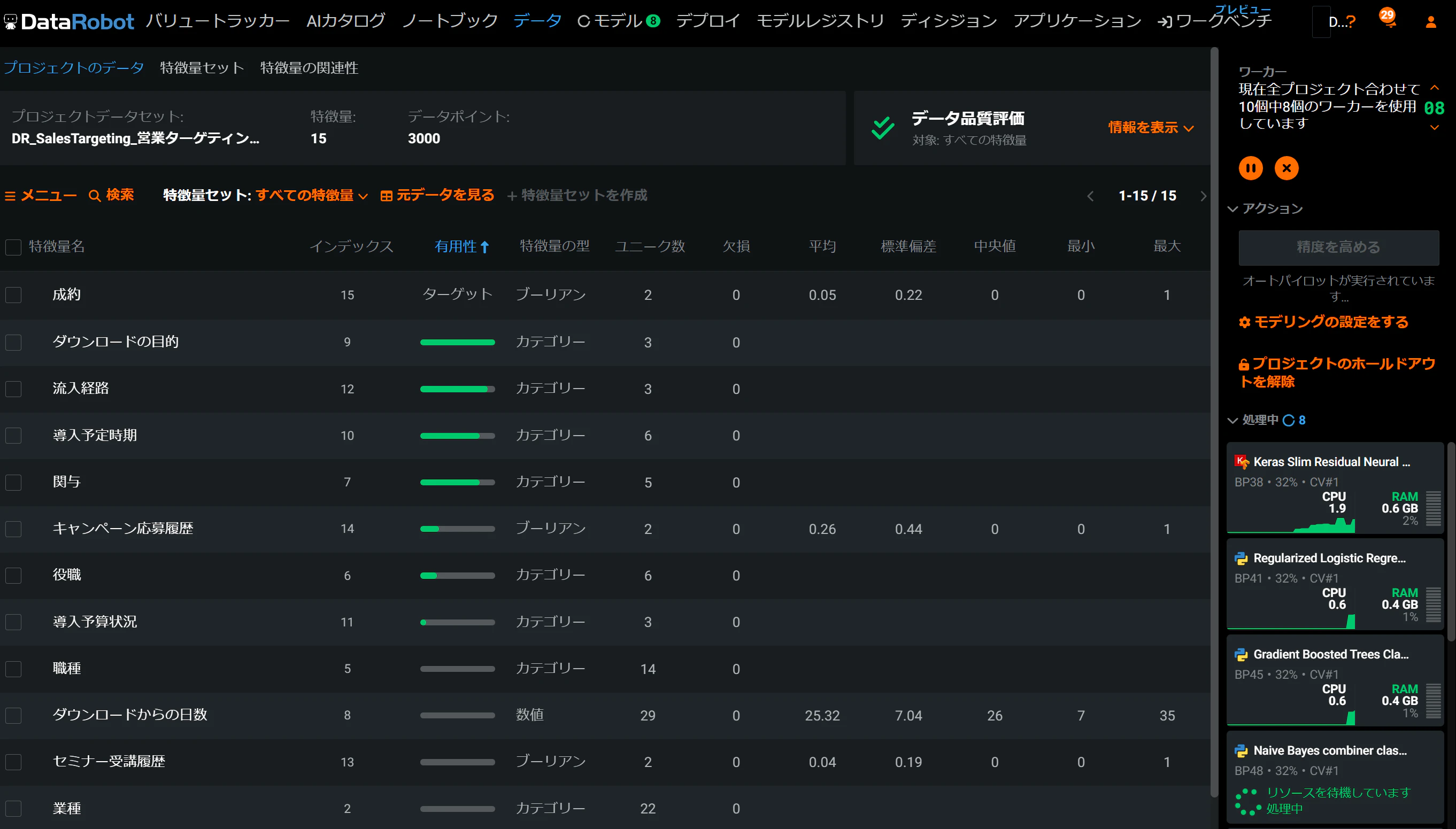1456x829 pixels.
Task: Expand 情報を表示 data quality details
Action: (x=1151, y=128)
